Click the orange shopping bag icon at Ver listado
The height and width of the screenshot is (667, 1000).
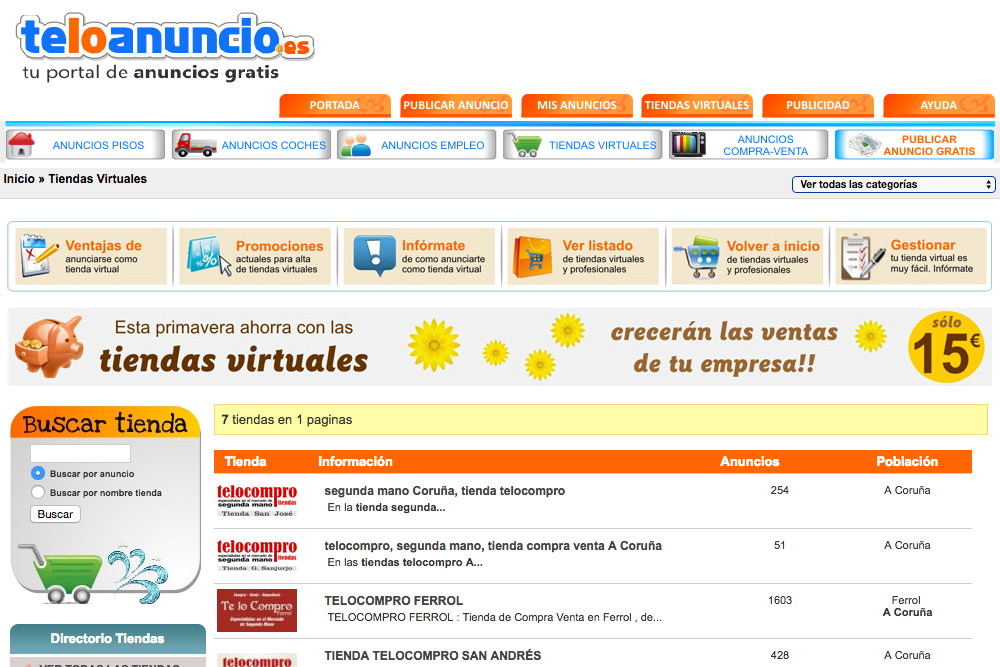532,257
